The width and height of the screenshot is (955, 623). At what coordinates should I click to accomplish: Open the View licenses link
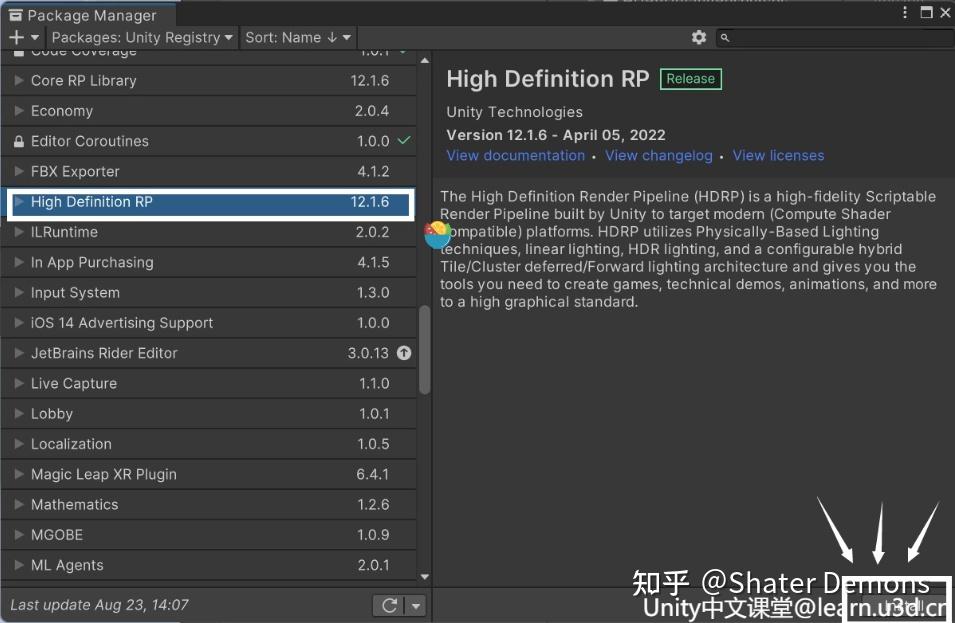click(x=778, y=155)
